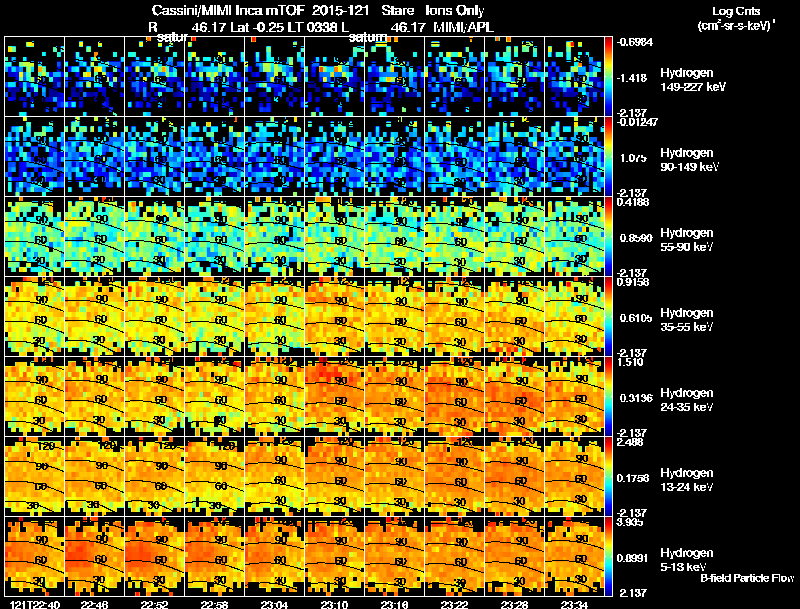The image size is (800, 609).
Task: Select the '121T22:40' time label
Action: point(35,605)
